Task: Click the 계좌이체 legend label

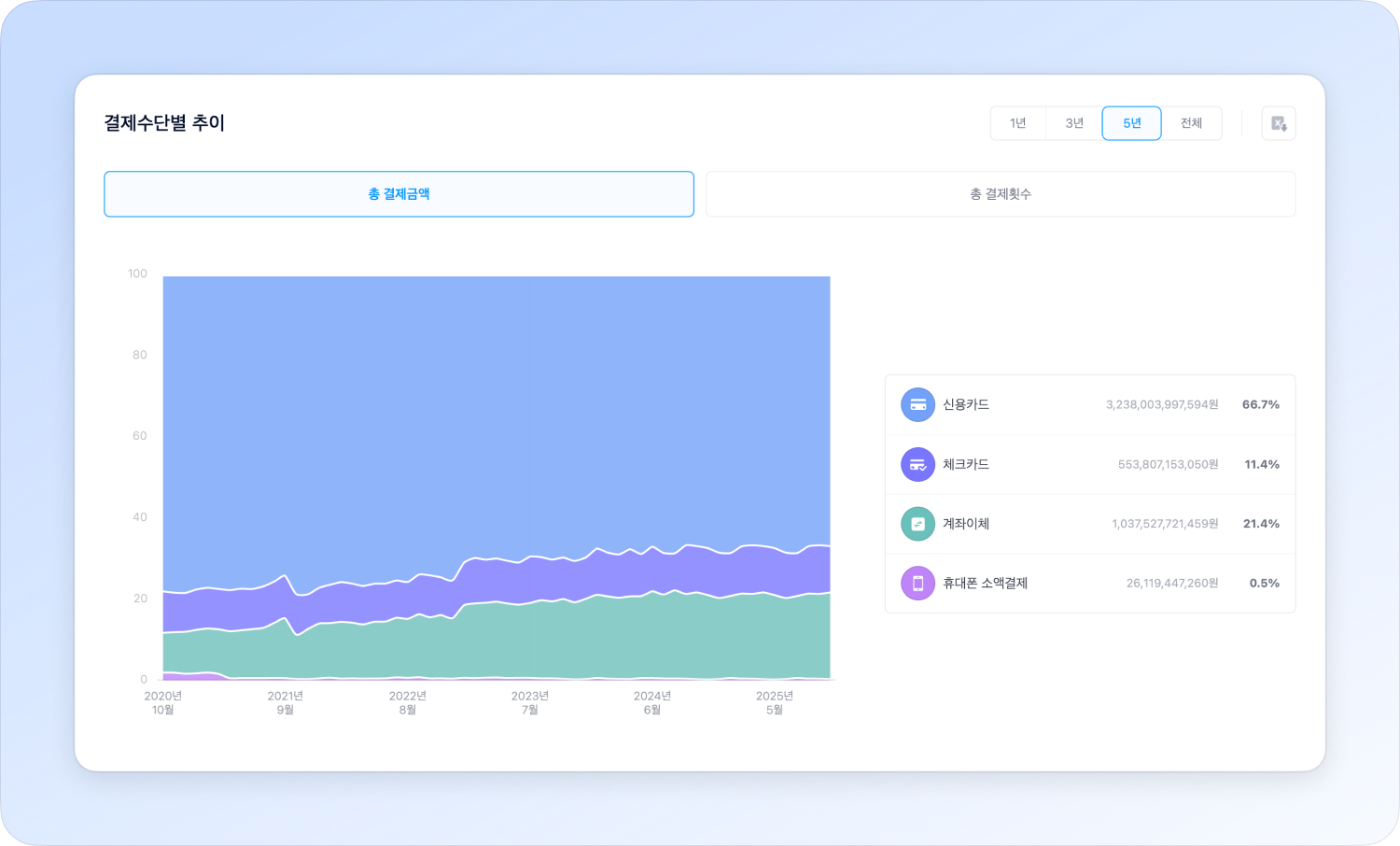Action: pyautogui.click(x=966, y=524)
